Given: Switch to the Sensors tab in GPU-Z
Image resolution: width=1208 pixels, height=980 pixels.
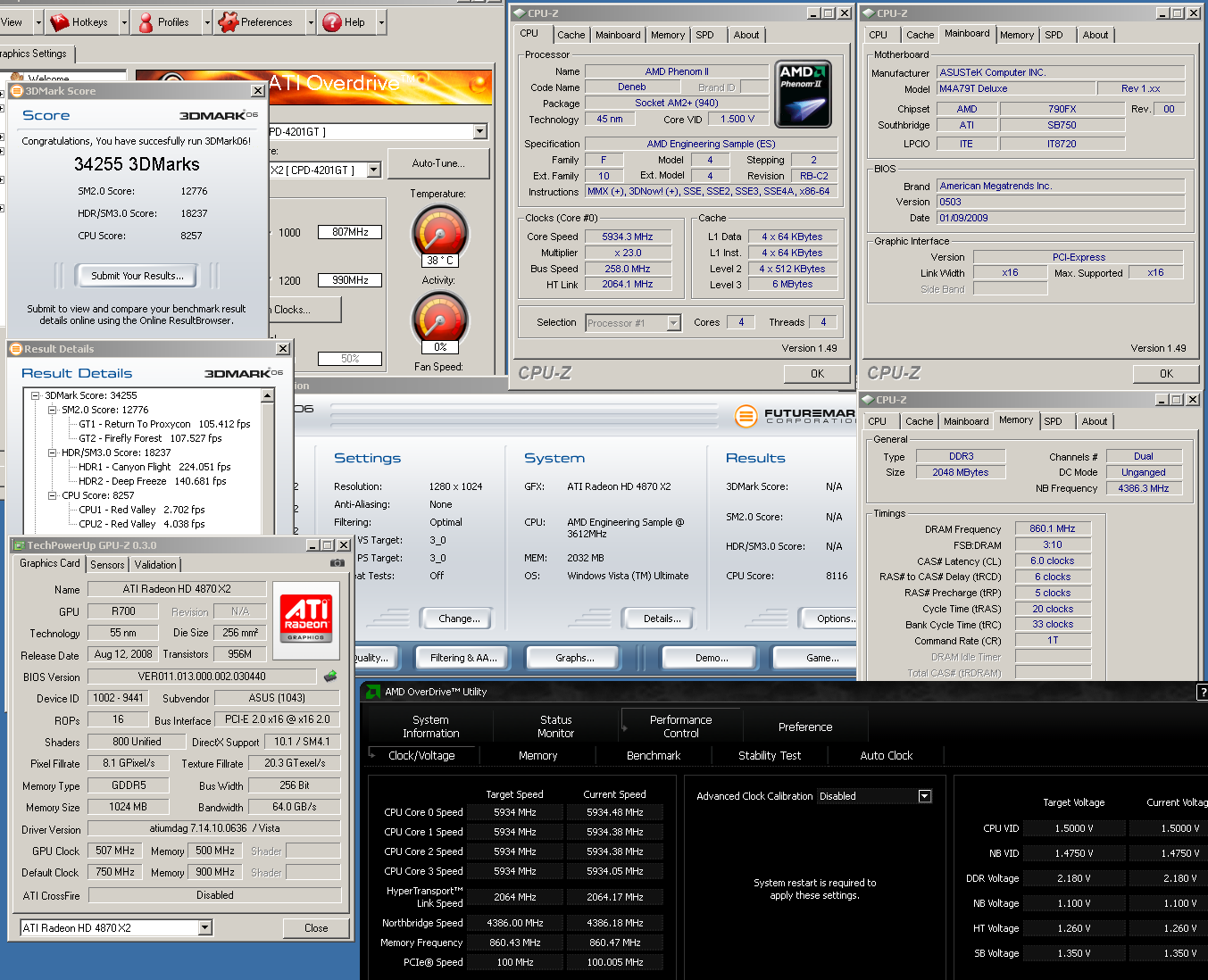Looking at the screenshot, I should [x=107, y=565].
